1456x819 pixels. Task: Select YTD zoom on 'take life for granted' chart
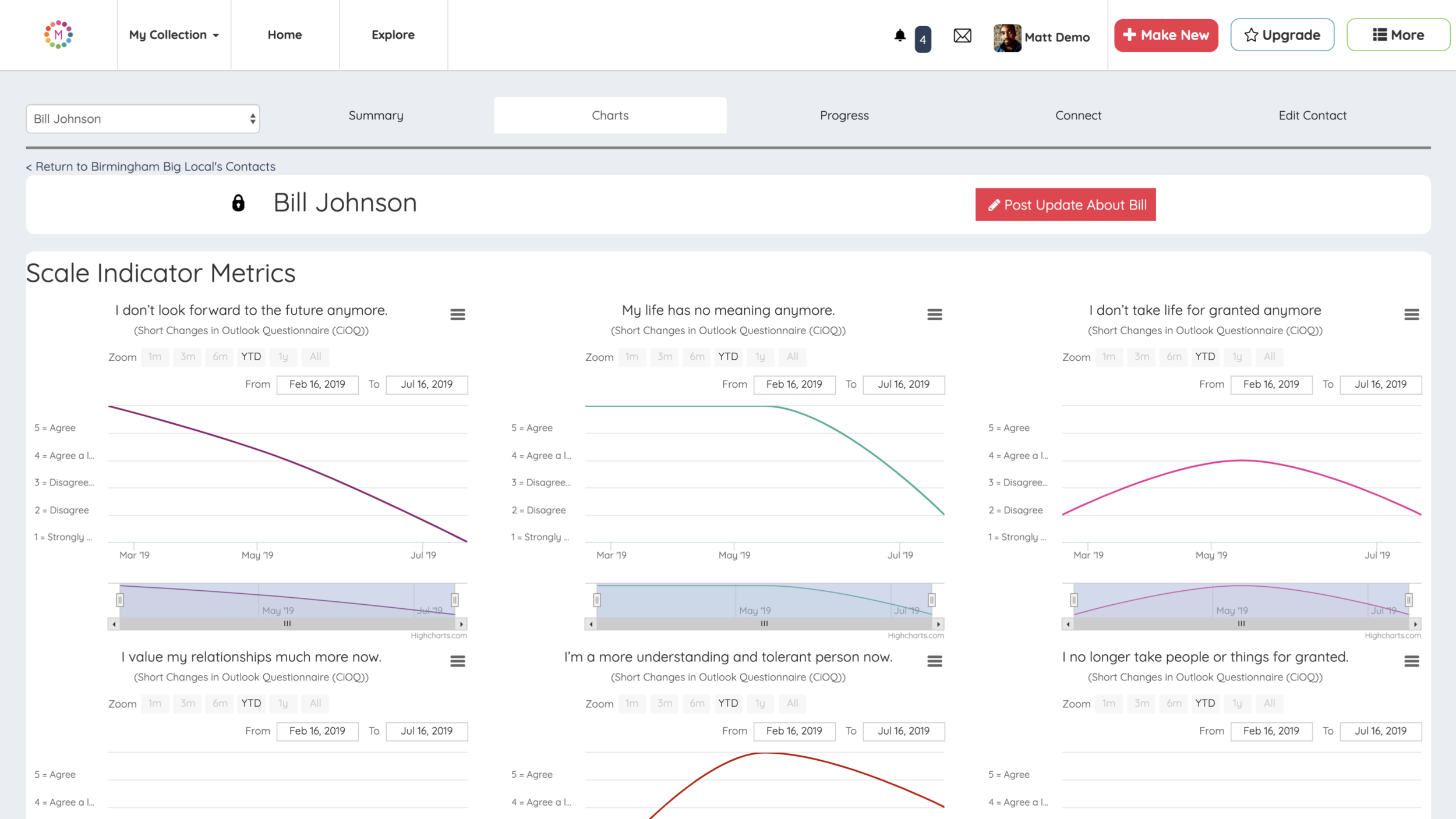coord(1205,357)
